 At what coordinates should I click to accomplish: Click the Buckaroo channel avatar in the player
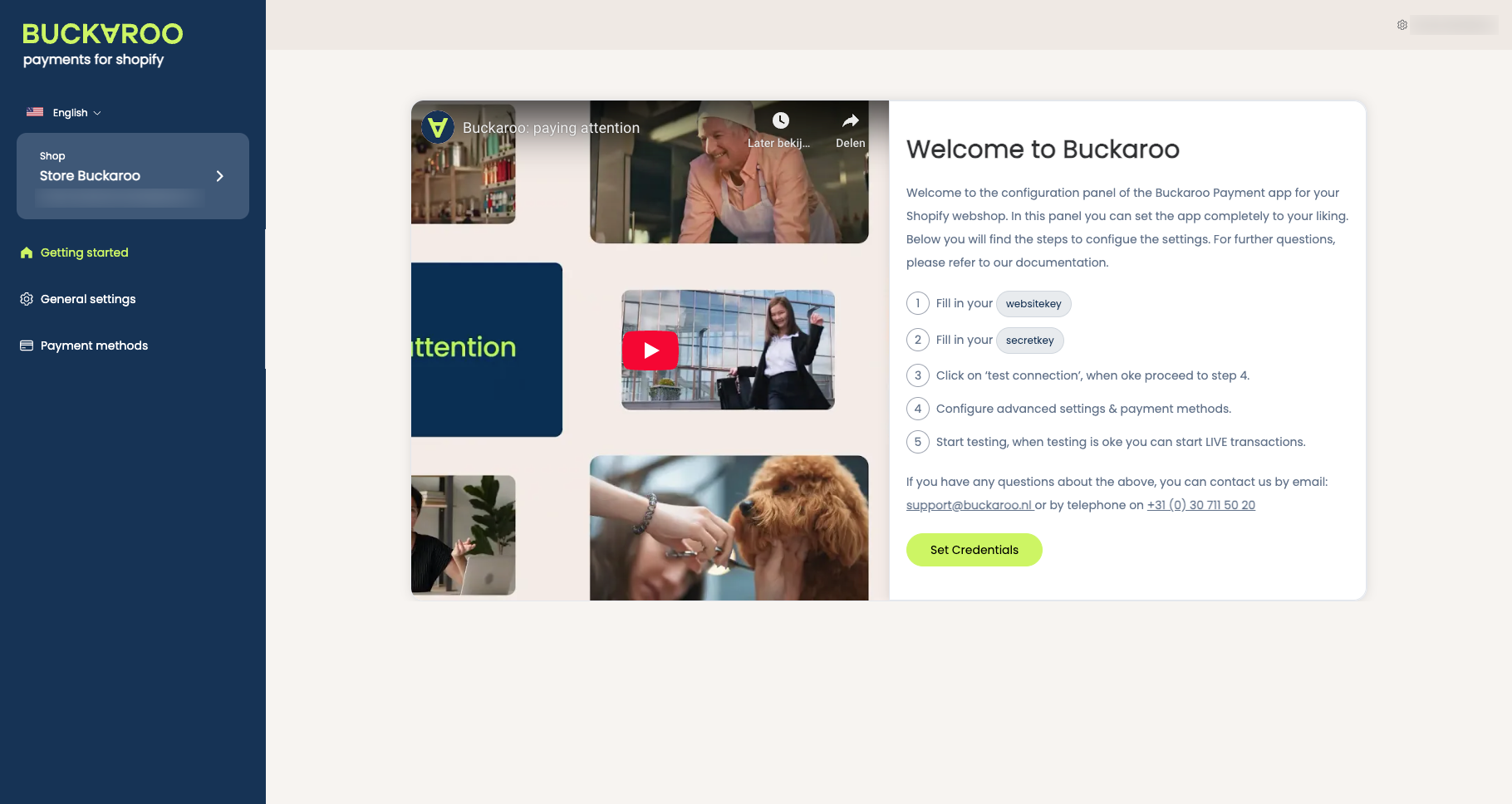(x=438, y=127)
